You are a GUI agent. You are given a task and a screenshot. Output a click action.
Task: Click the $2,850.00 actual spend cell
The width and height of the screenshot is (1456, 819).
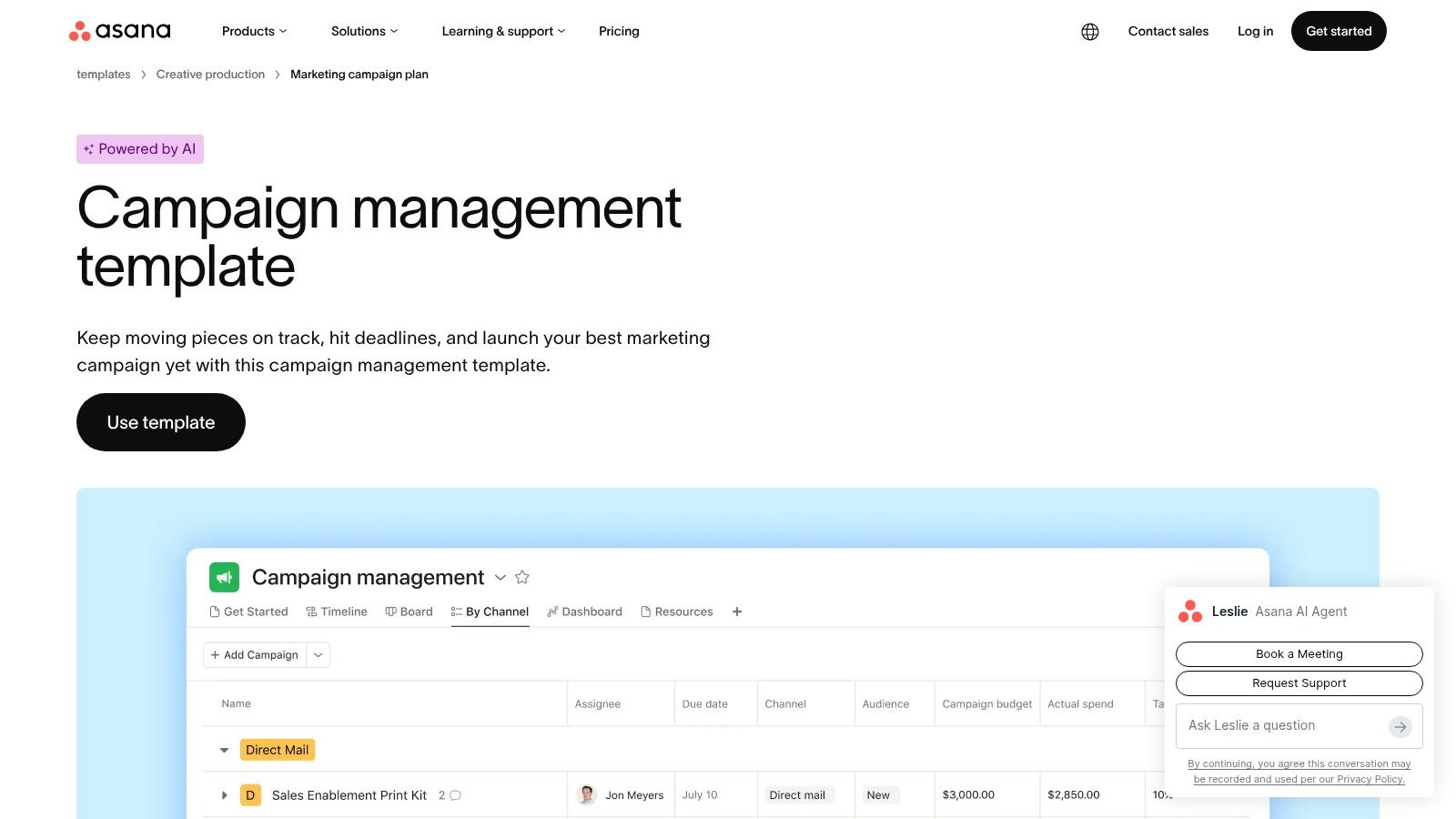click(1074, 795)
